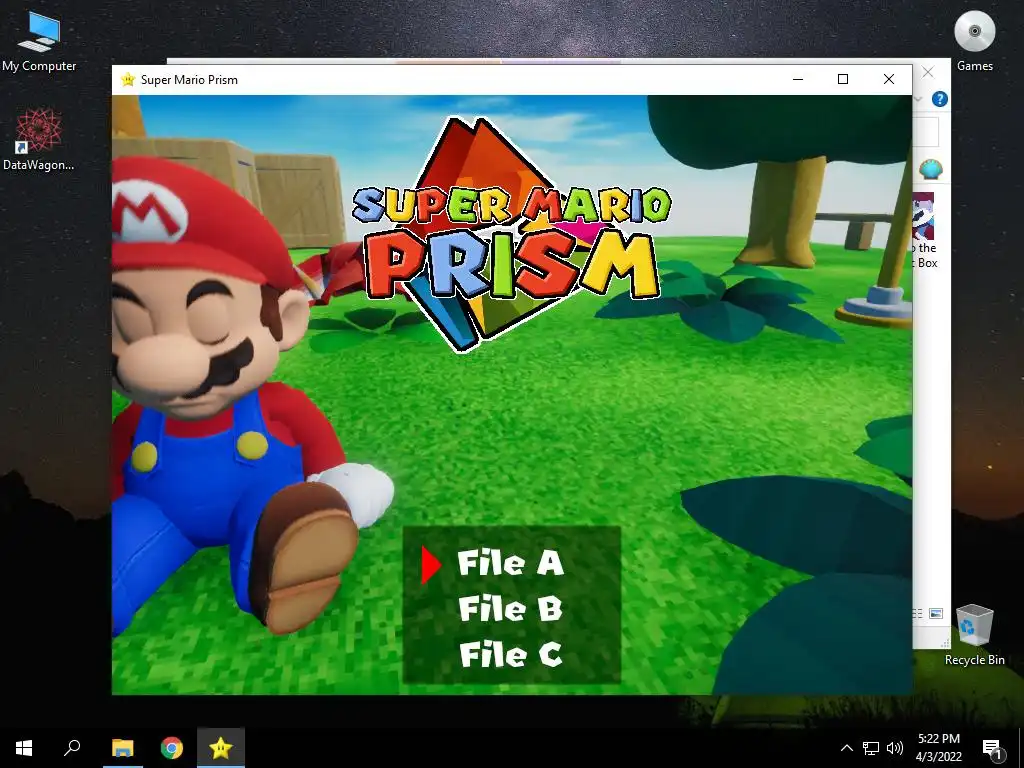1024x768 pixels.
Task: Open DataWagon desktop shortcut
Action: 39,140
